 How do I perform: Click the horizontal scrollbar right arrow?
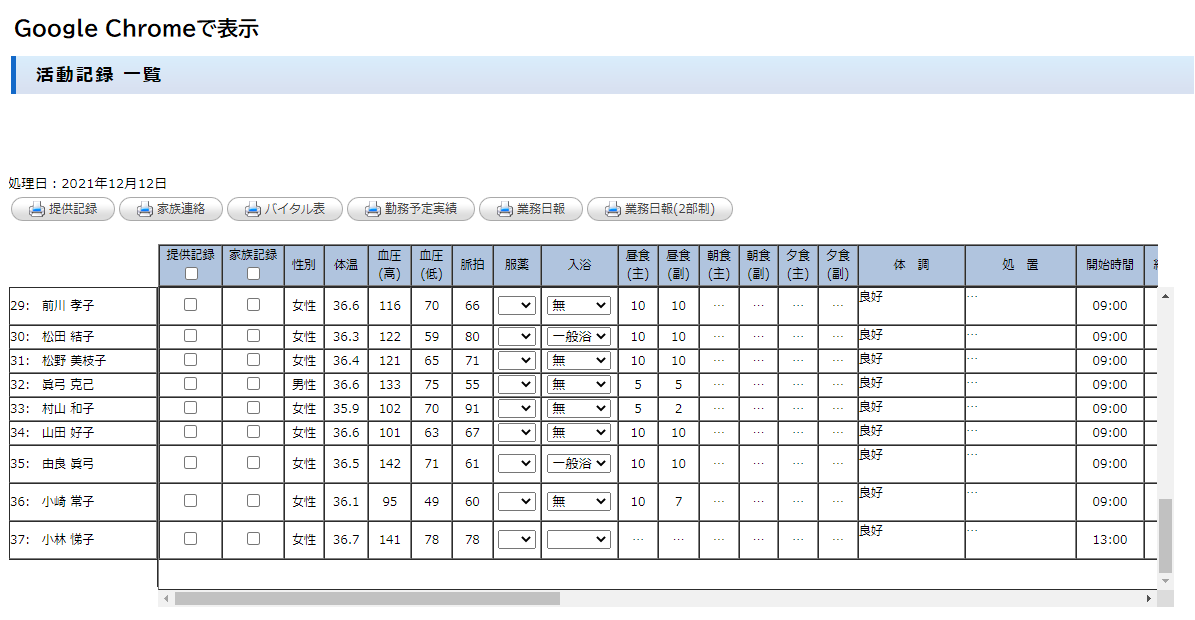coord(1149,598)
